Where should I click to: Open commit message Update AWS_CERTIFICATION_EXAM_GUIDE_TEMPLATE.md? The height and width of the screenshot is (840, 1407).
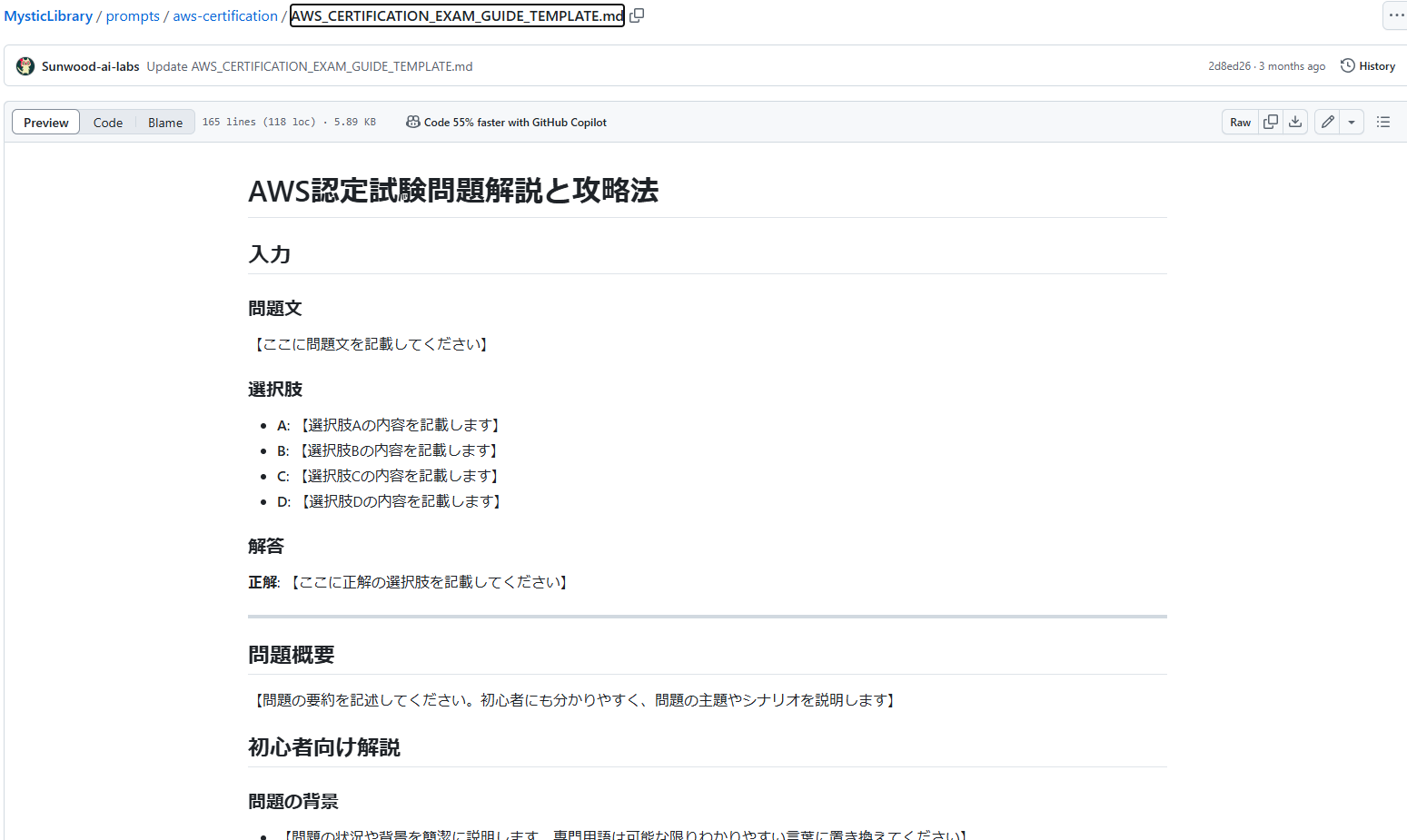[310, 66]
